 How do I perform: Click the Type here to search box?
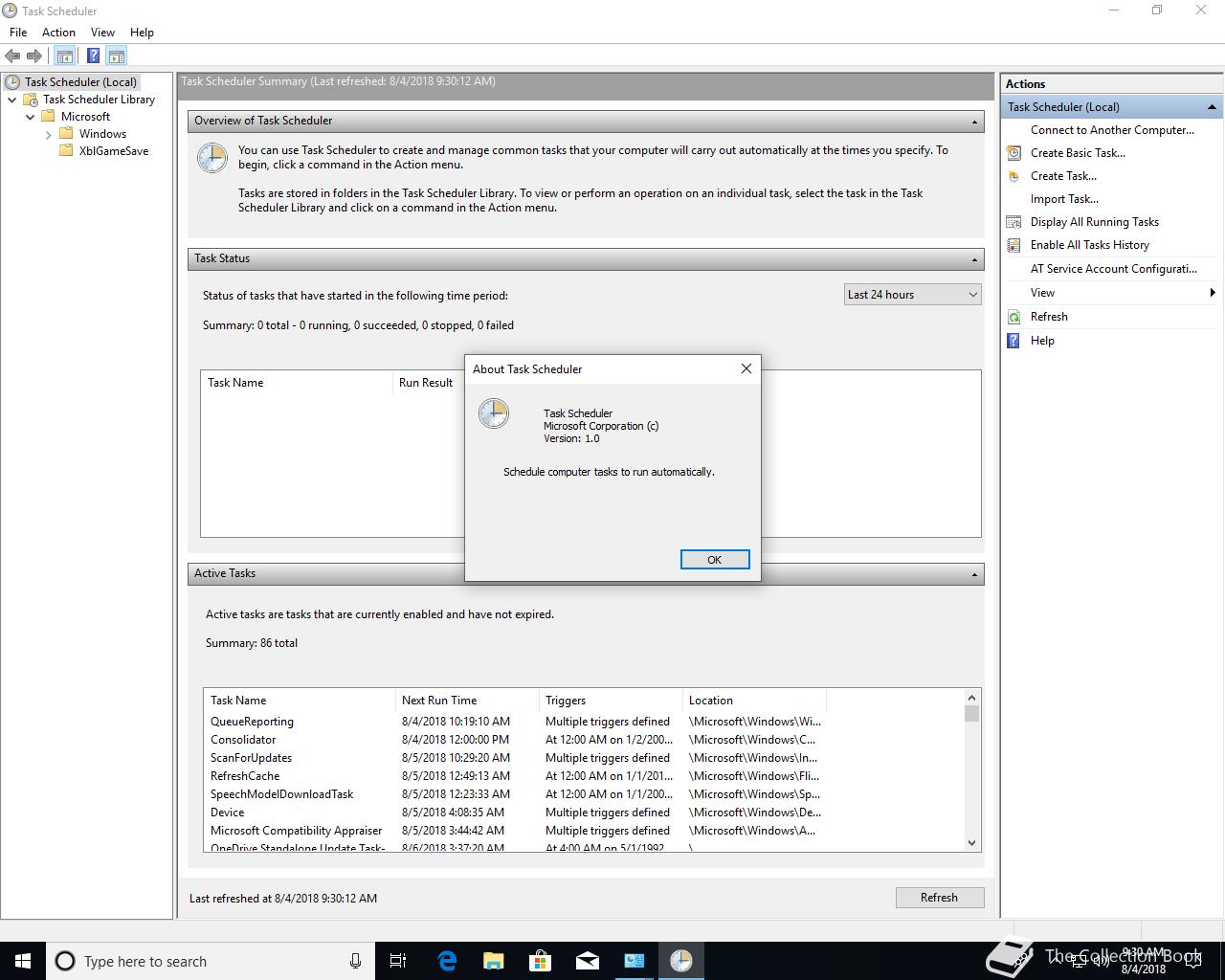pos(211,961)
